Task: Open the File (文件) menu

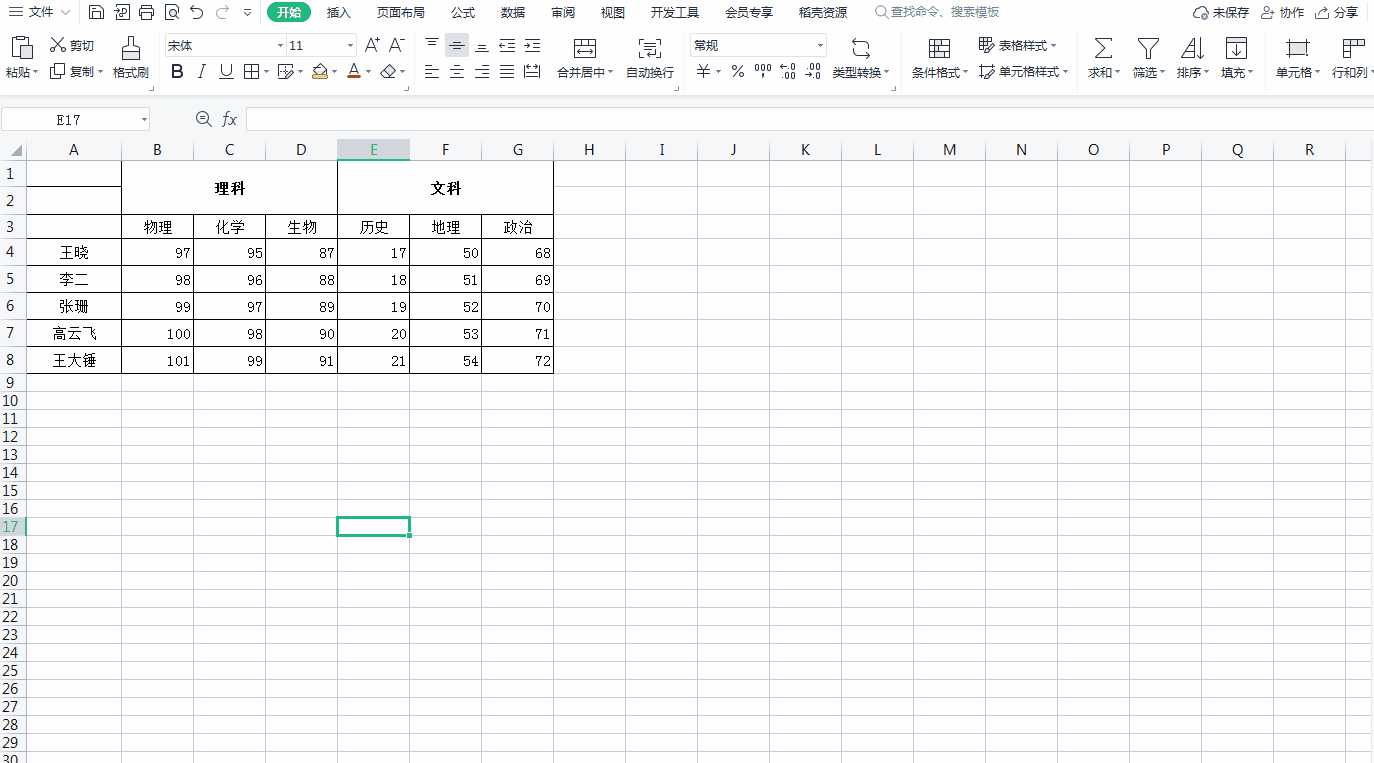Action: coord(40,12)
